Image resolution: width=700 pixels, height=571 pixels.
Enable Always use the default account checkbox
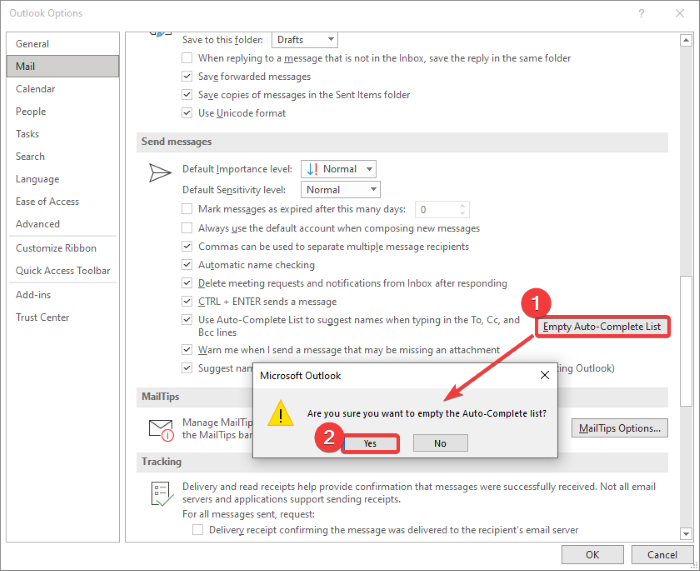click(x=187, y=228)
